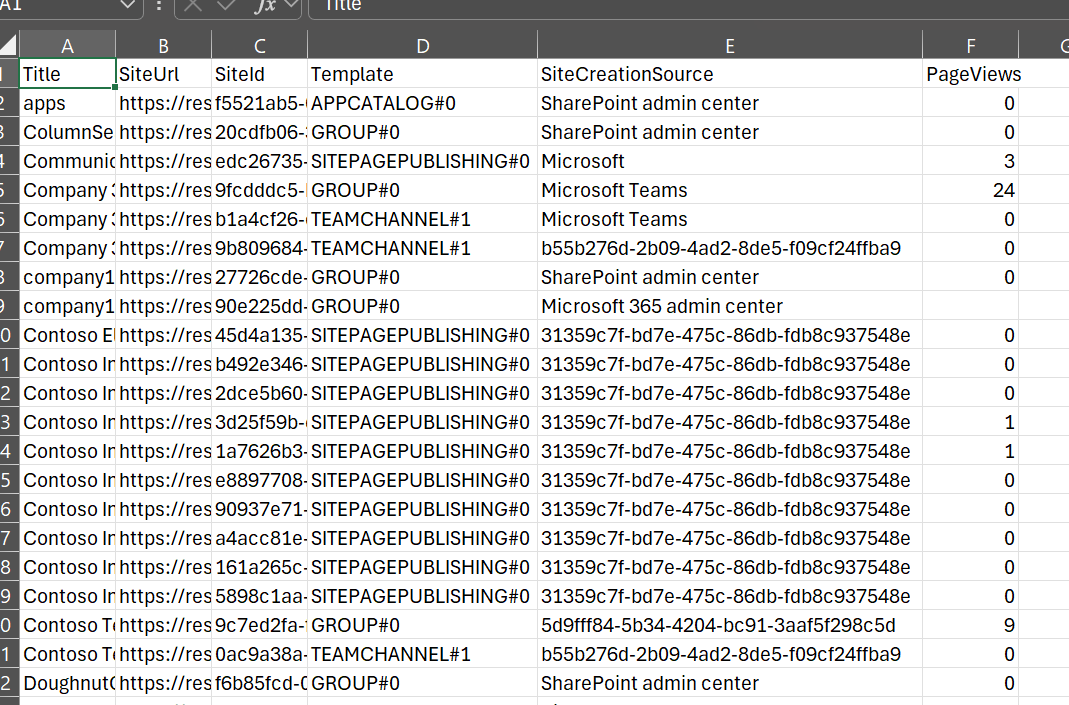Select column A header

[67, 45]
